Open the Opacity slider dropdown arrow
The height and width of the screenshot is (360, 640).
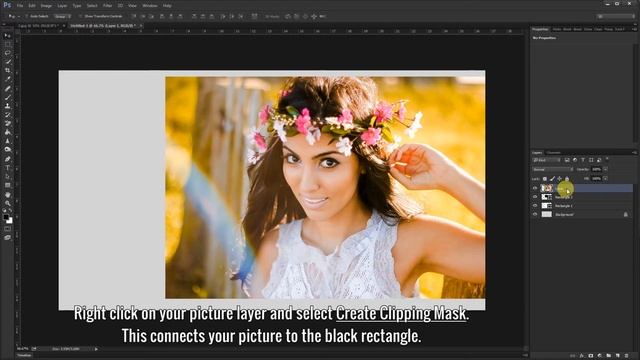605,169
